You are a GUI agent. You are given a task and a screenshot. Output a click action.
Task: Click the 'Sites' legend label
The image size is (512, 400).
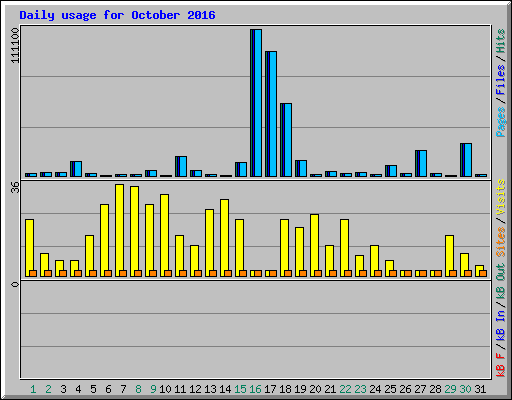click(x=501, y=242)
